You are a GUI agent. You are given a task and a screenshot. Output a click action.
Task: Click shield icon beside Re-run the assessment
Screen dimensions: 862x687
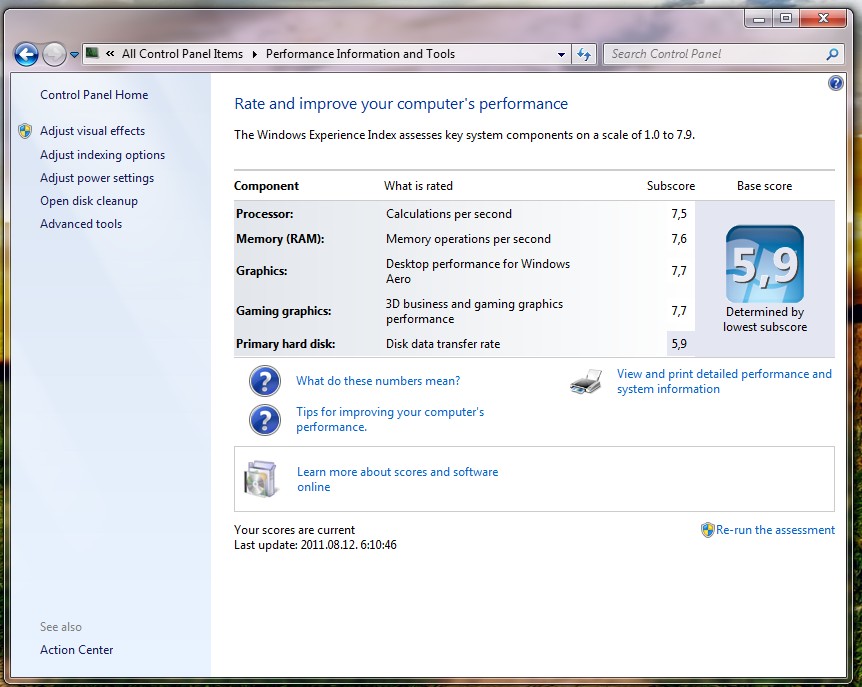pos(707,530)
